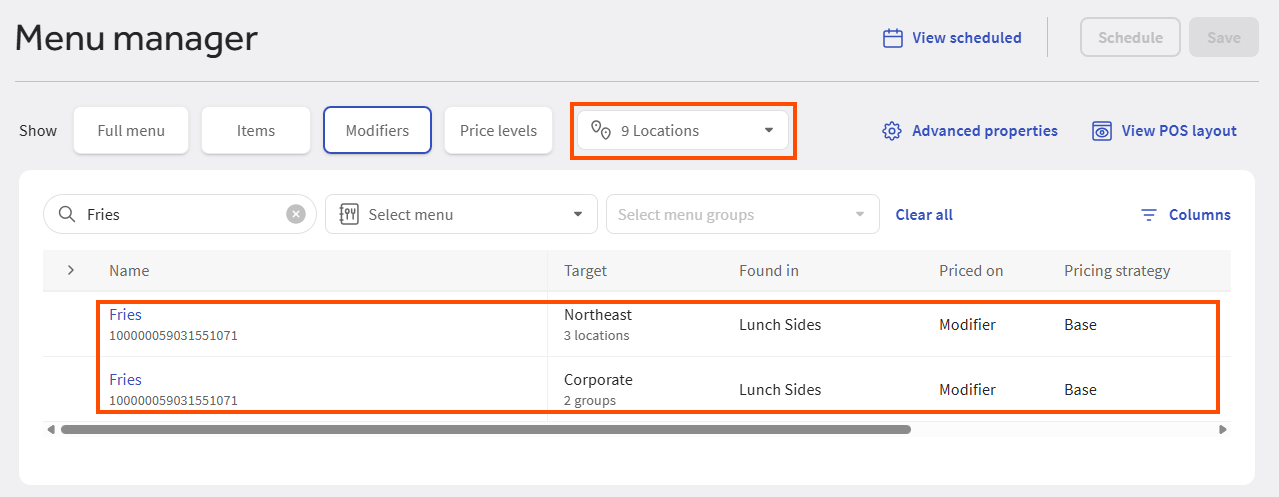Screen dimensions: 1279x497
Task: Switch to the Items view
Action: pos(256,130)
